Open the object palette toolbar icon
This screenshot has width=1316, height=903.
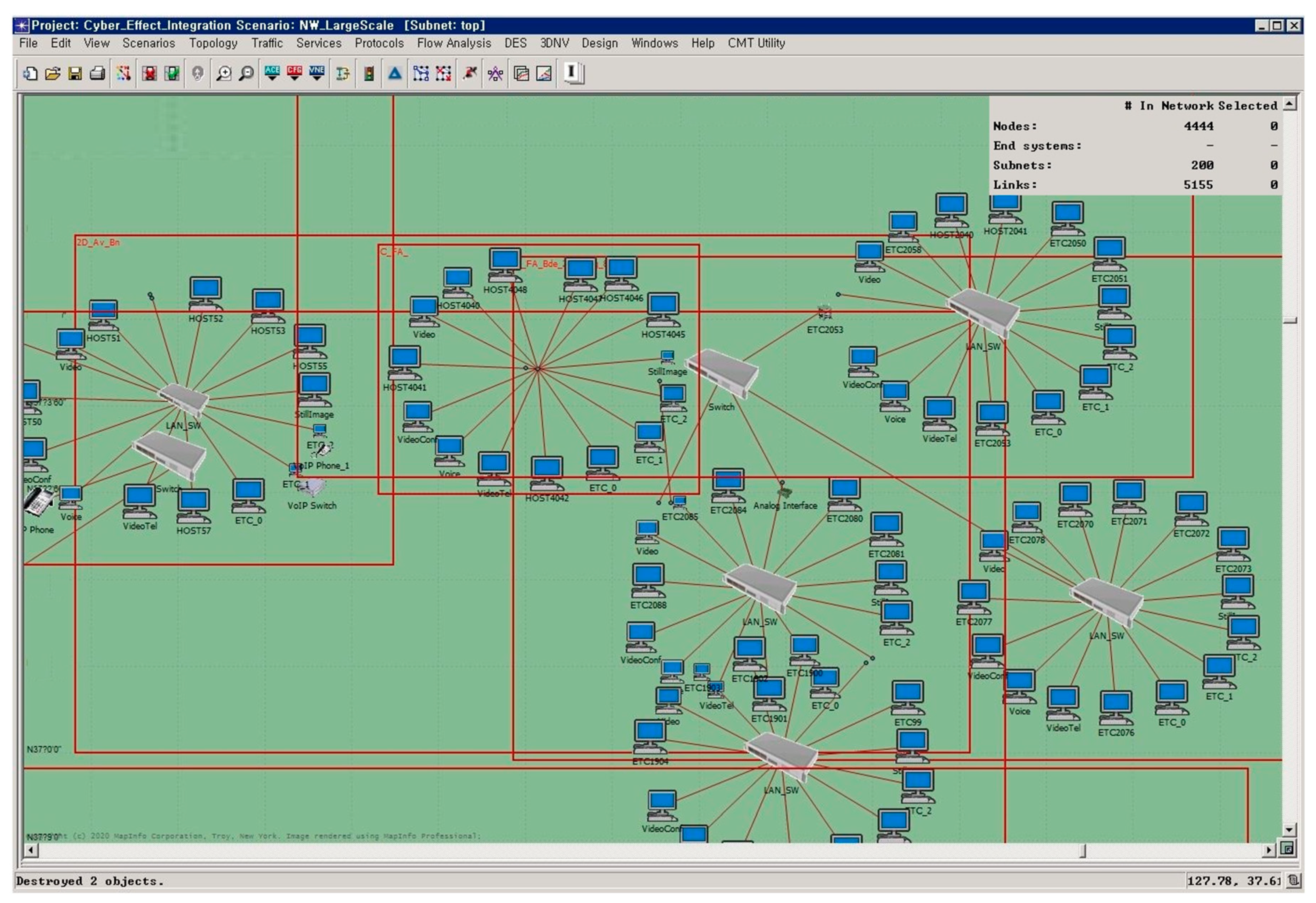click(x=123, y=73)
